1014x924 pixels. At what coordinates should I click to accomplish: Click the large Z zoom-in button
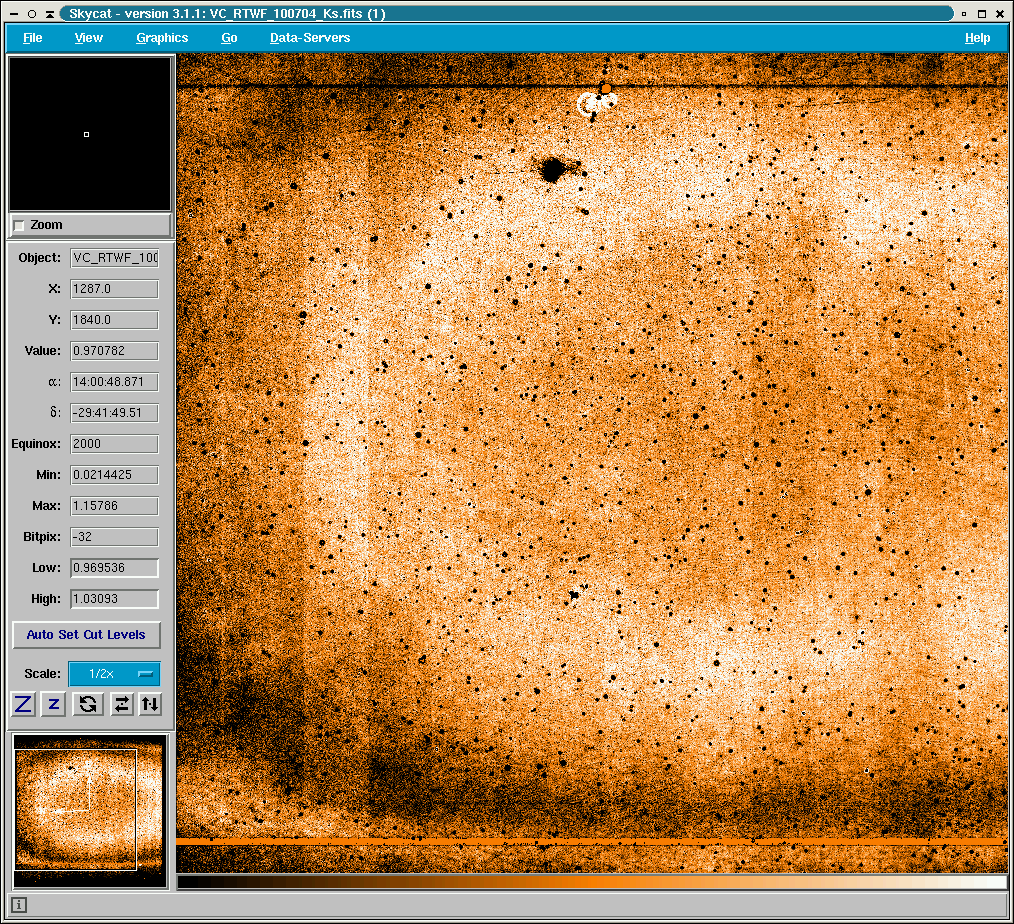coord(24,704)
